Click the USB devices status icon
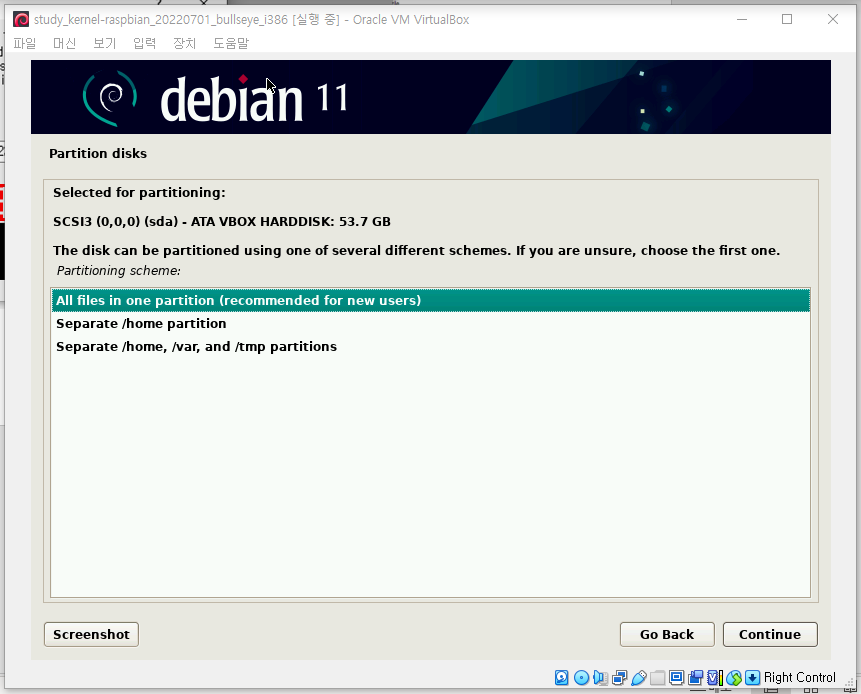Image resolution: width=861 pixels, height=694 pixels. [637, 678]
